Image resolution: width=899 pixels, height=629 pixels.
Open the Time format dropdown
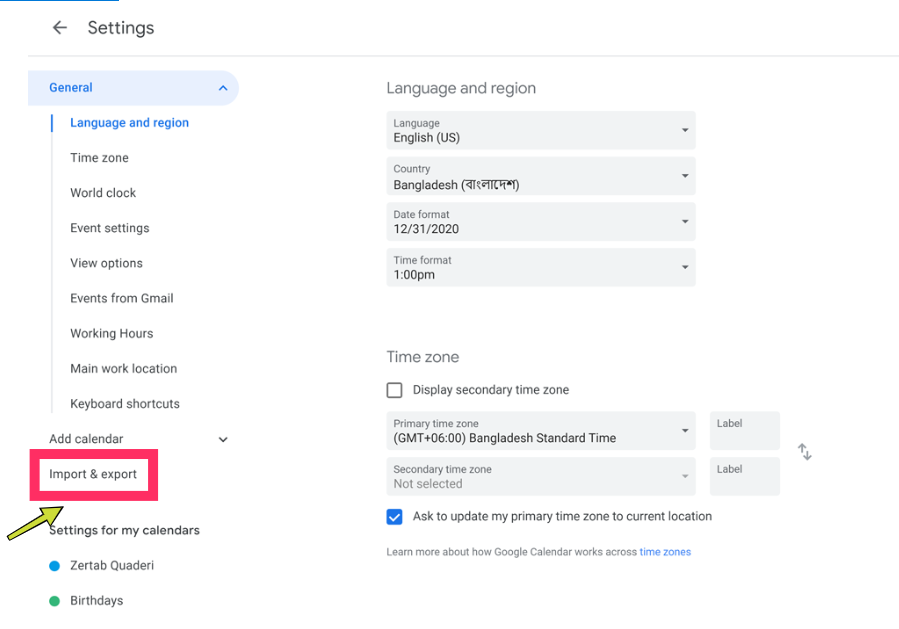coord(541,267)
